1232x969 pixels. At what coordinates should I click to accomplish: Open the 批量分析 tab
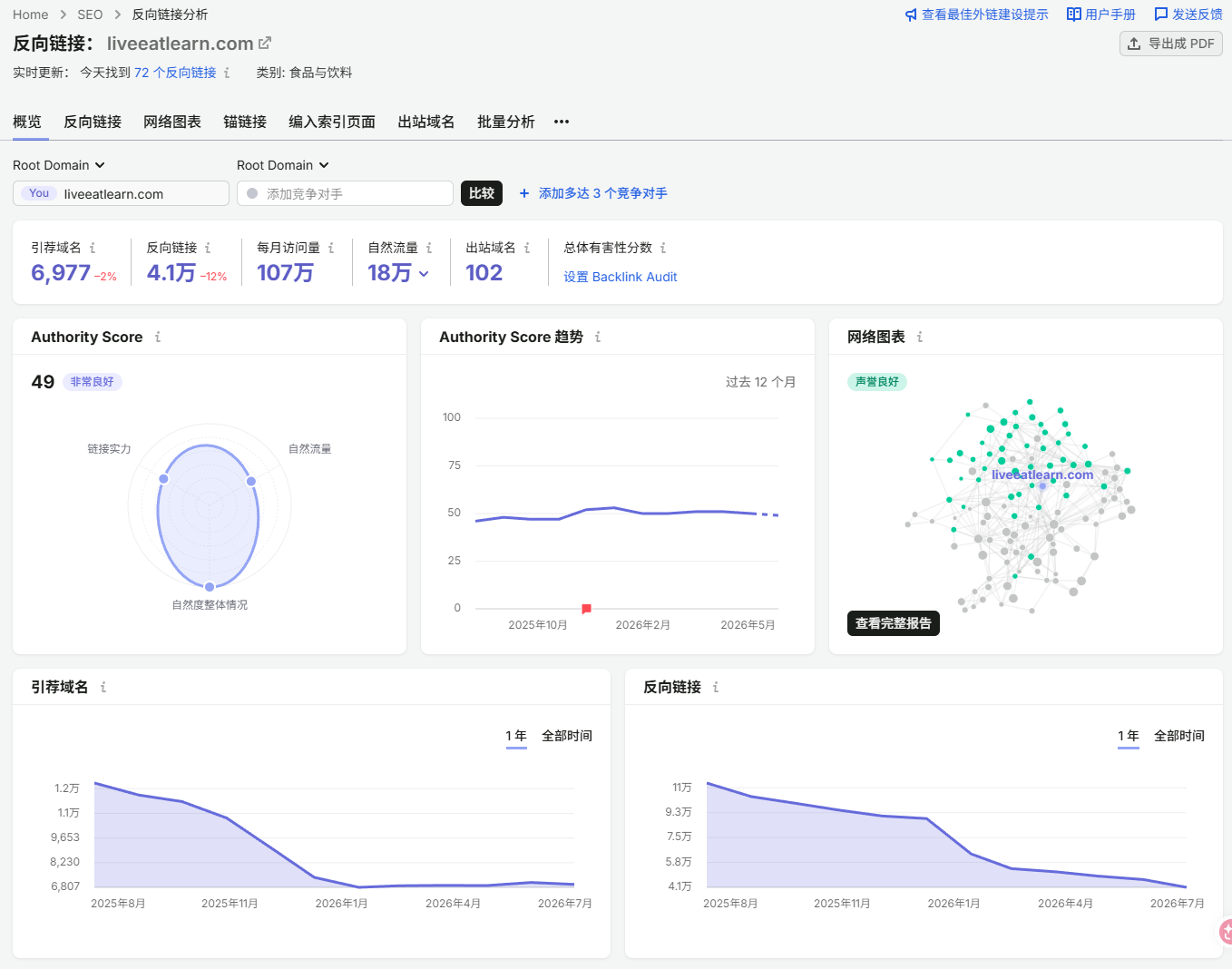(506, 122)
